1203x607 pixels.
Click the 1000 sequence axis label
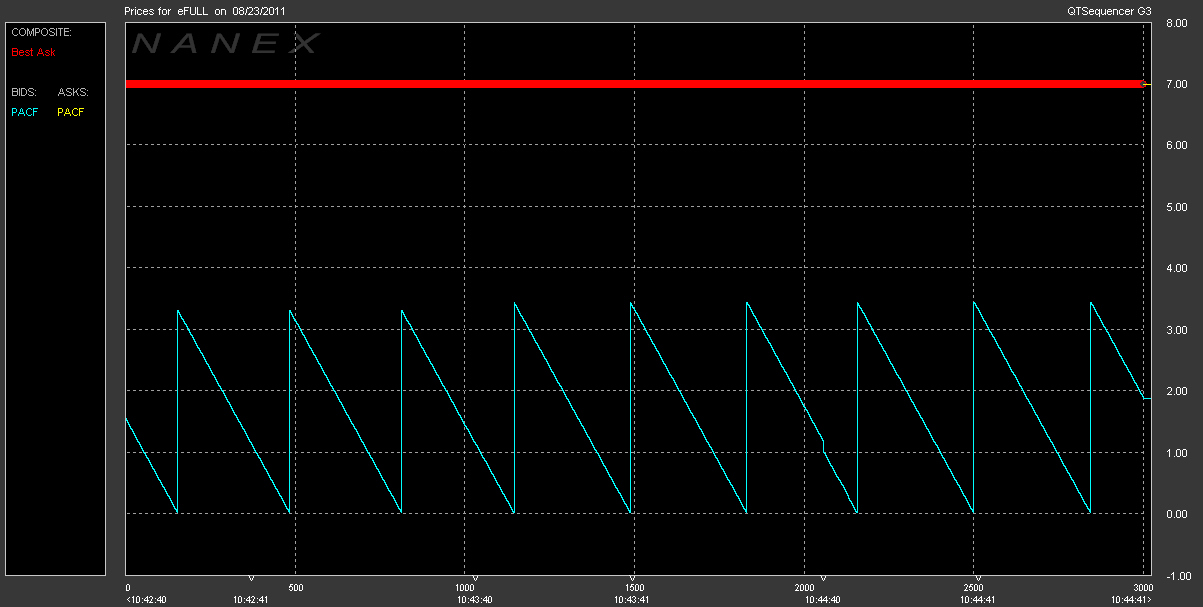coord(465,588)
